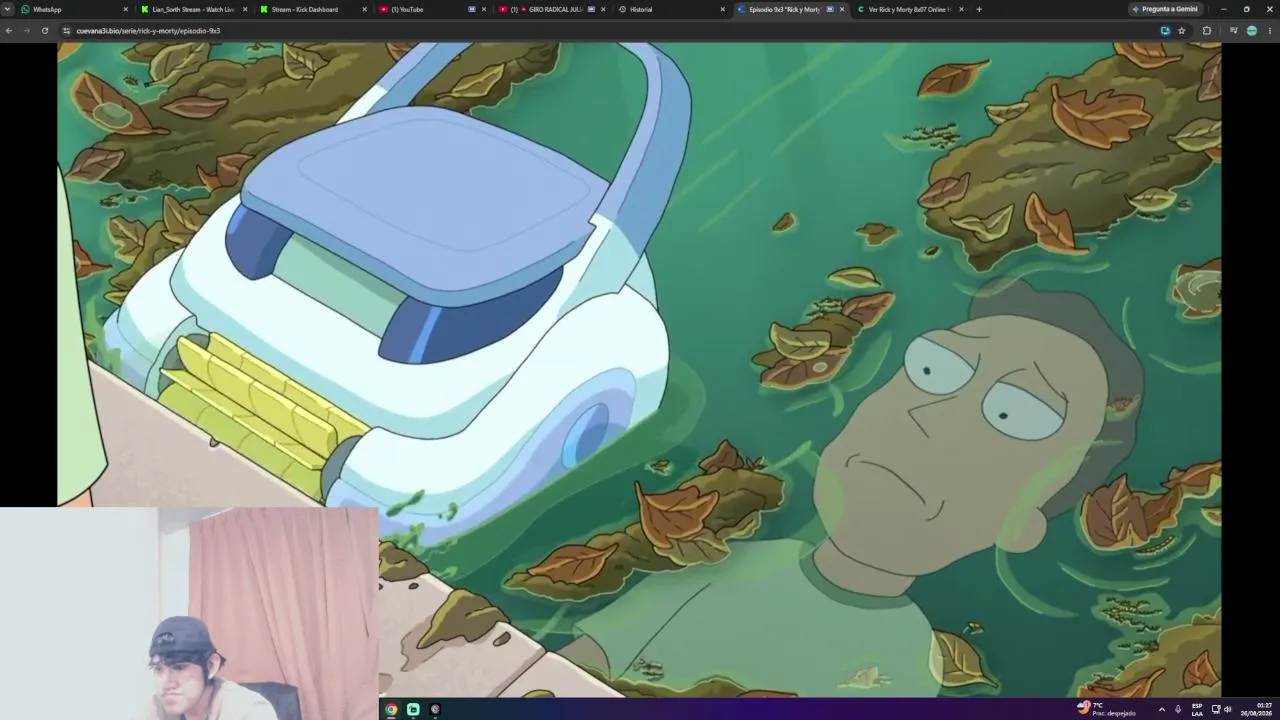This screenshot has height=720, width=1280.
Task: Click the blue screen-share icon in the address bar
Action: 1165,31
